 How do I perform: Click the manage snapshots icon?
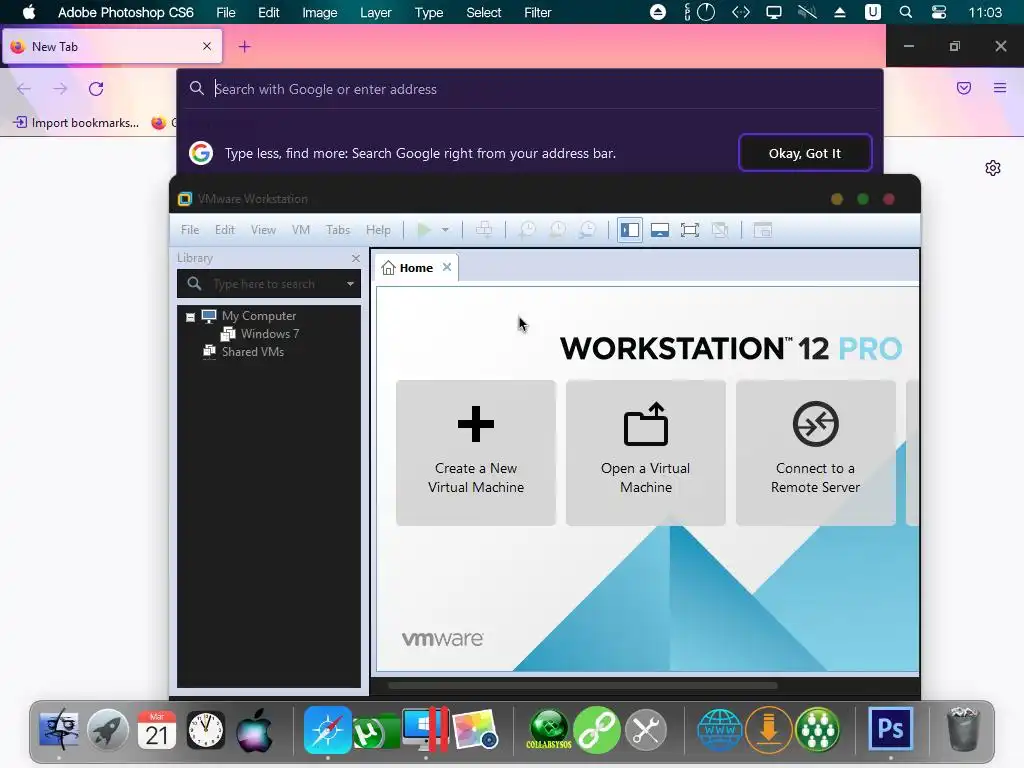click(588, 230)
